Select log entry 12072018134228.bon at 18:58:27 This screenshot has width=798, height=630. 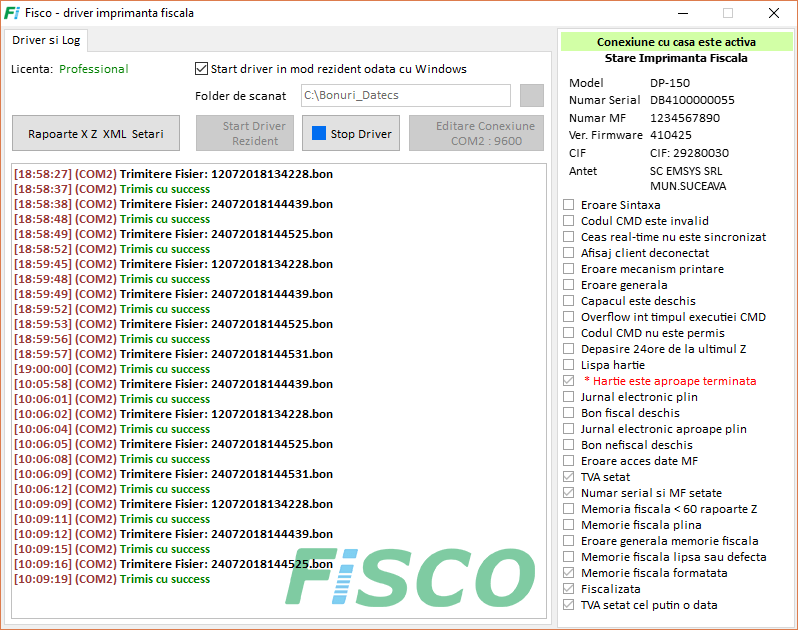point(174,174)
